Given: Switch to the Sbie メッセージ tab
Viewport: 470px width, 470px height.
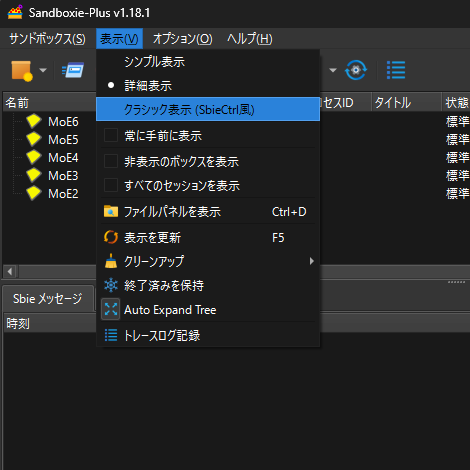Looking at the screenshot, I should [48, 299].
